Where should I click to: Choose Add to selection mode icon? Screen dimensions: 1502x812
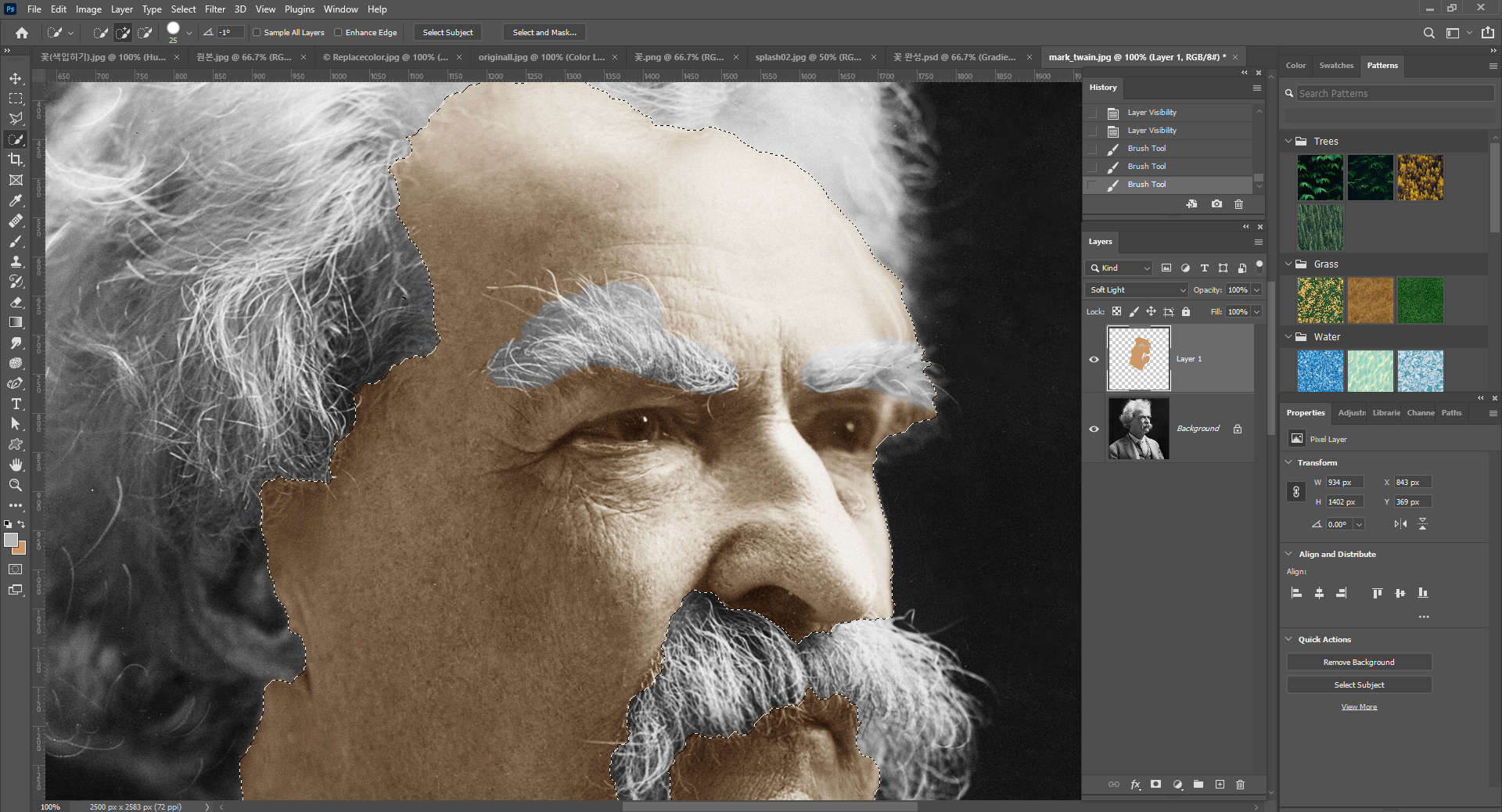click(123, 33)
